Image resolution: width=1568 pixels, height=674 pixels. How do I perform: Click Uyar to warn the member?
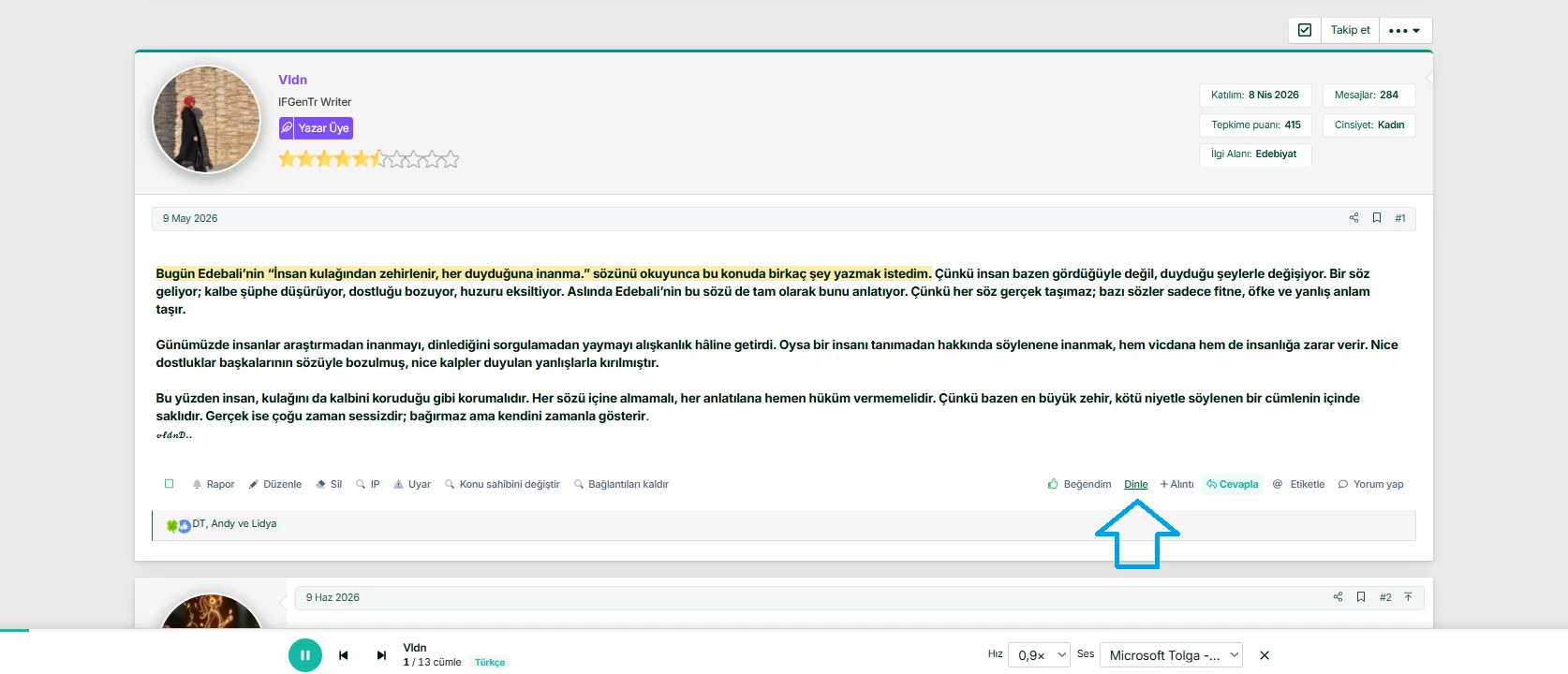click(412, 484)
